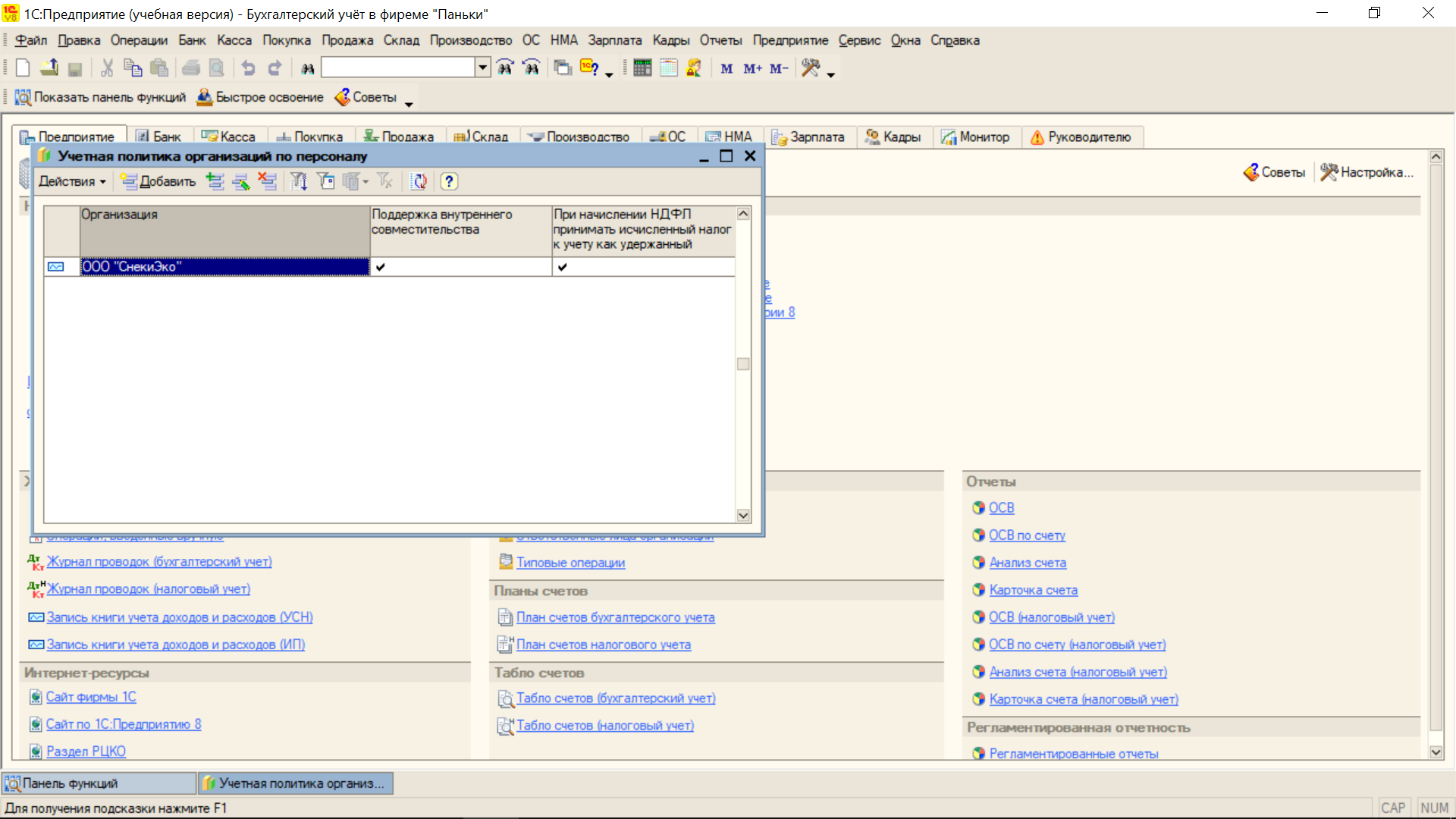Click the Организация column header
1456x819 pixels.
(224, 231)
